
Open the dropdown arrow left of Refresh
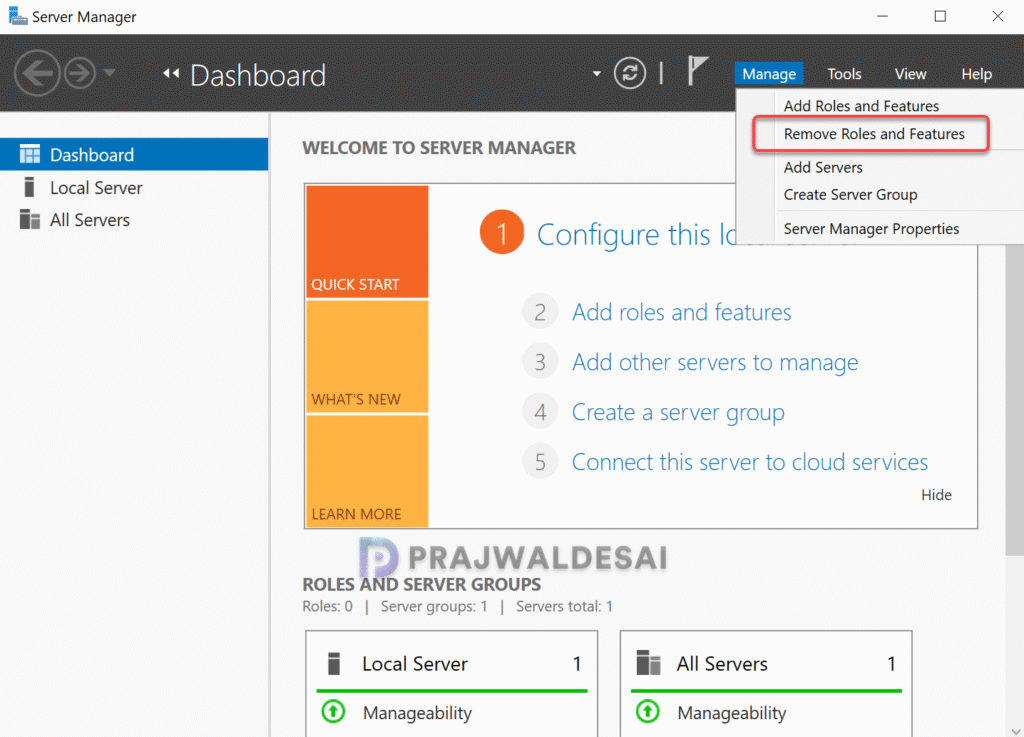[x=596, y=74]
